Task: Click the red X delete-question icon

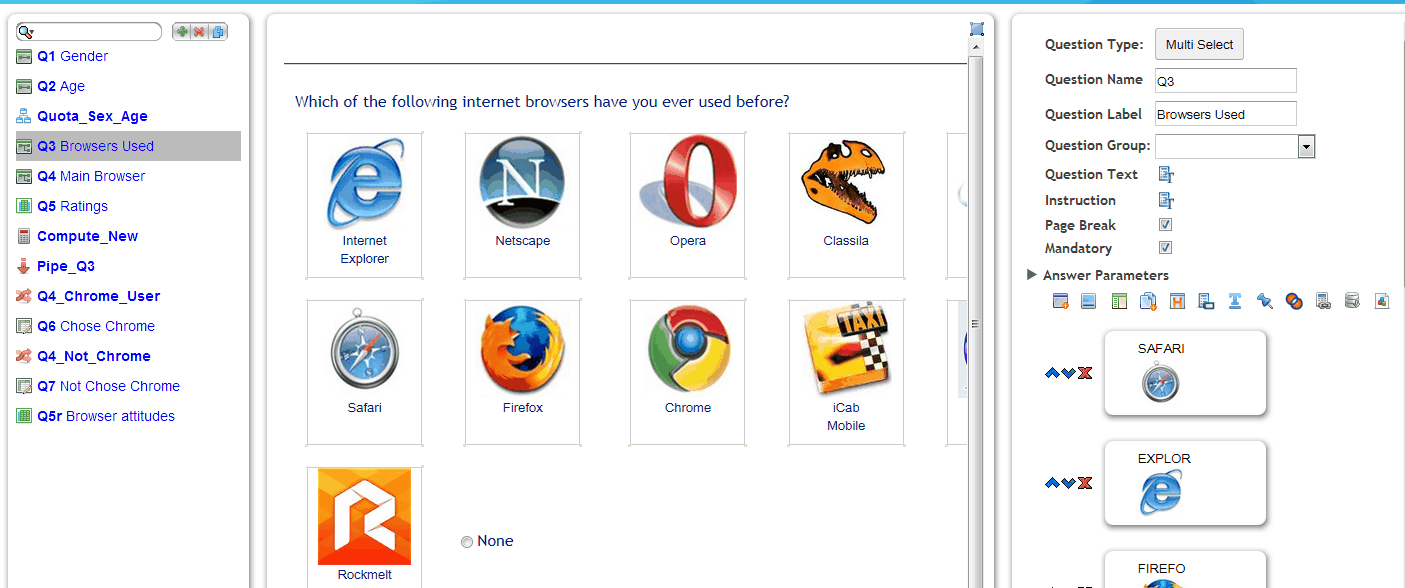Action: tap(200, 32)
